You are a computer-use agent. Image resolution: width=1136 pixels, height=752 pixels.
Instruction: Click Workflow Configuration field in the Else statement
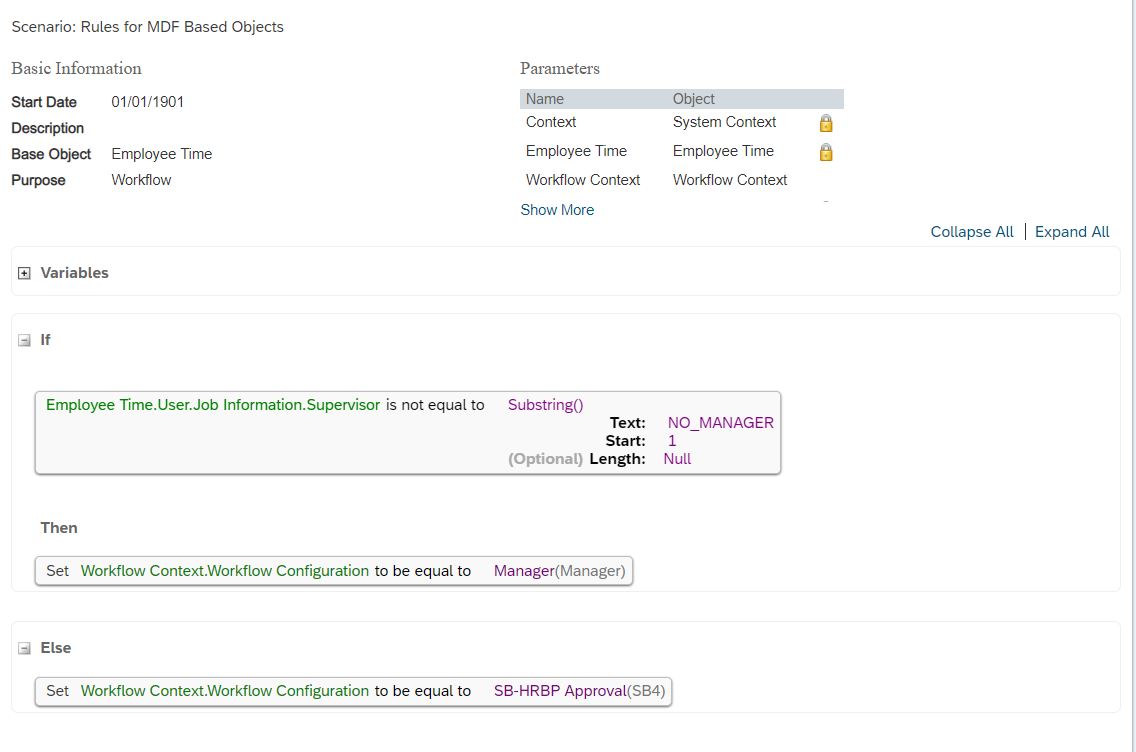225,691
